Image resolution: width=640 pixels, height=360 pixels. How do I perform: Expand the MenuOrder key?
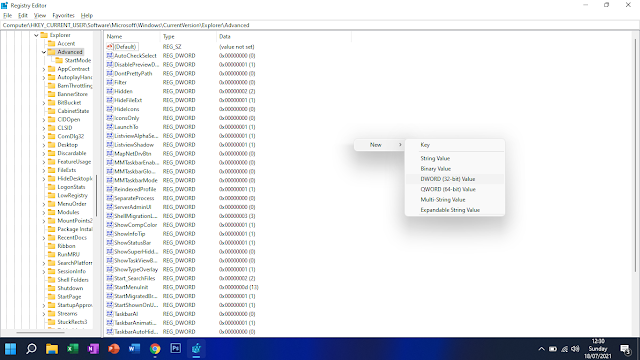click(x=44, y=204)
